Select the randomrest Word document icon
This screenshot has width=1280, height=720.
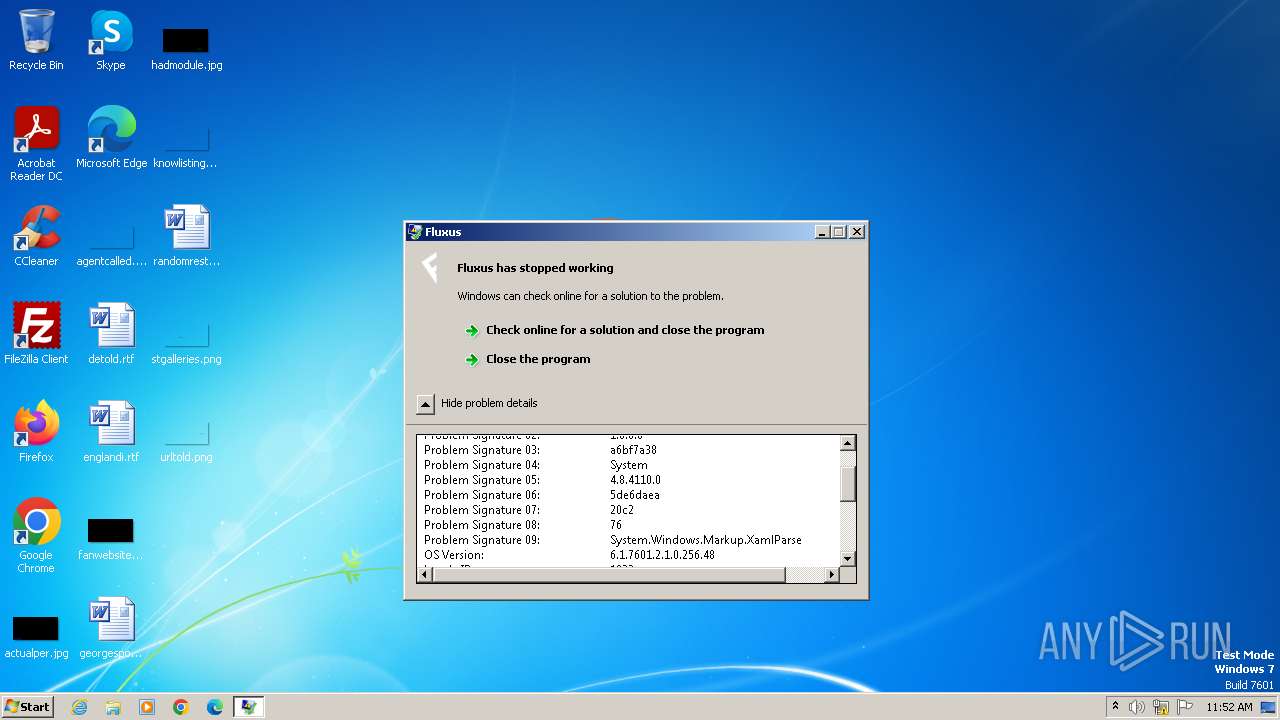(186, 236)
